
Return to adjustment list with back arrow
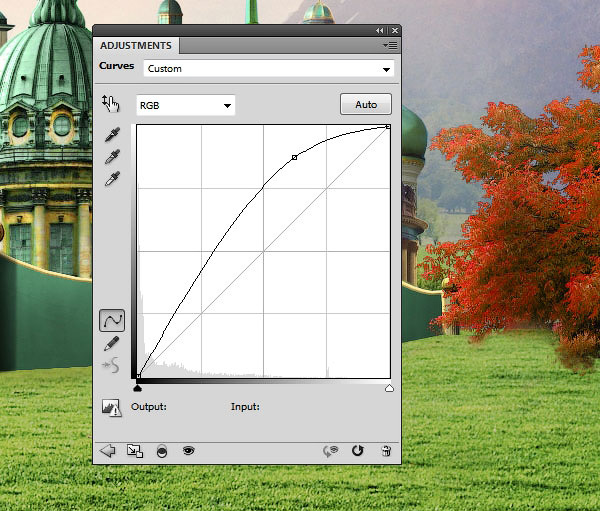point(108,451)
